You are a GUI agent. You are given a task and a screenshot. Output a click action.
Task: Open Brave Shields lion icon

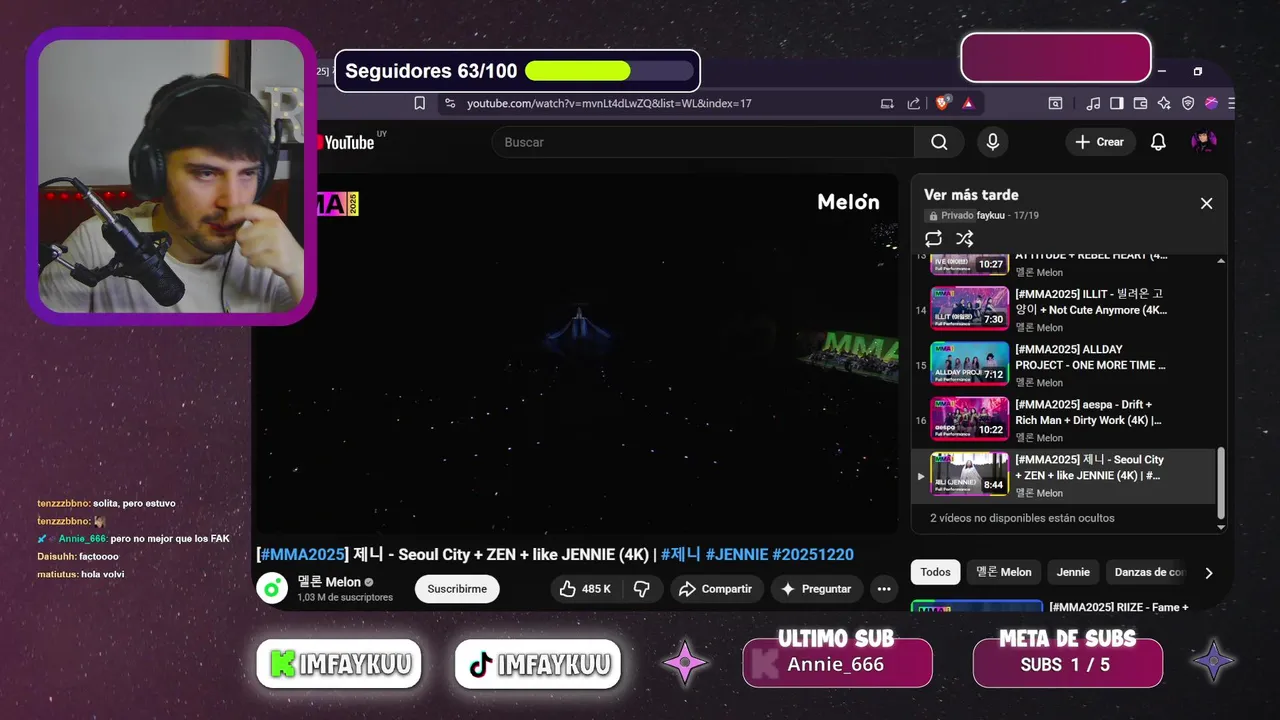[x=942, y=103]
